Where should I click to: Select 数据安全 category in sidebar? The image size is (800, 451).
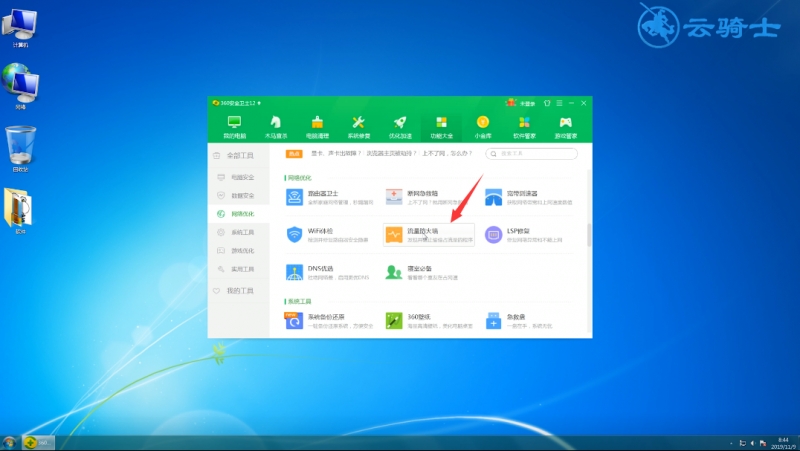coord(239,195)
